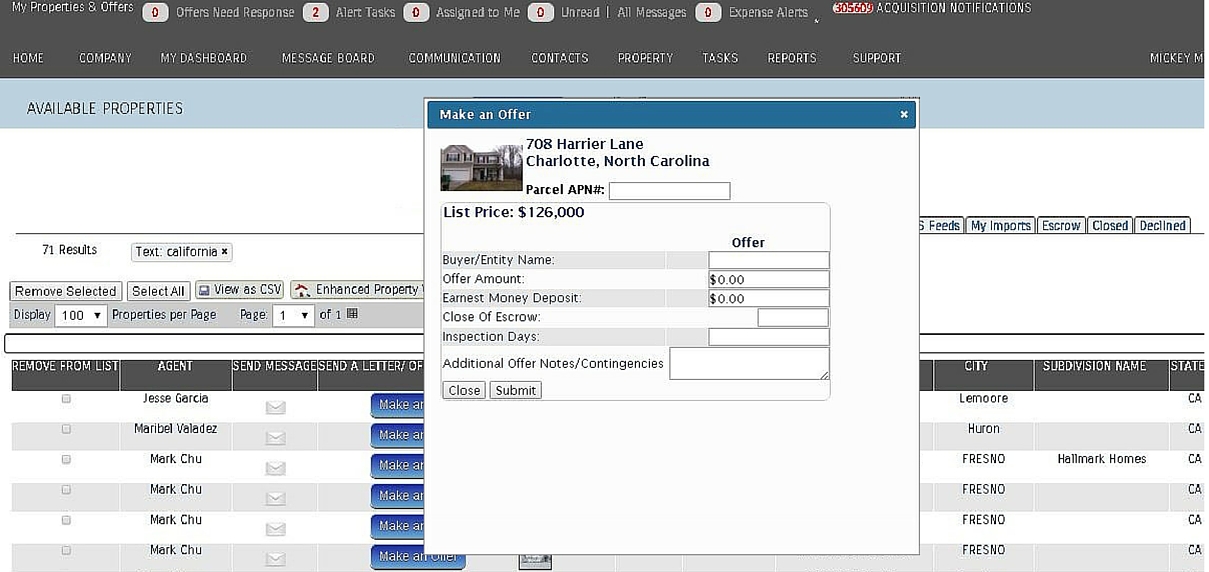Click the grid icon next to page count
The image size is (1209, 572).
coord(352,314)
